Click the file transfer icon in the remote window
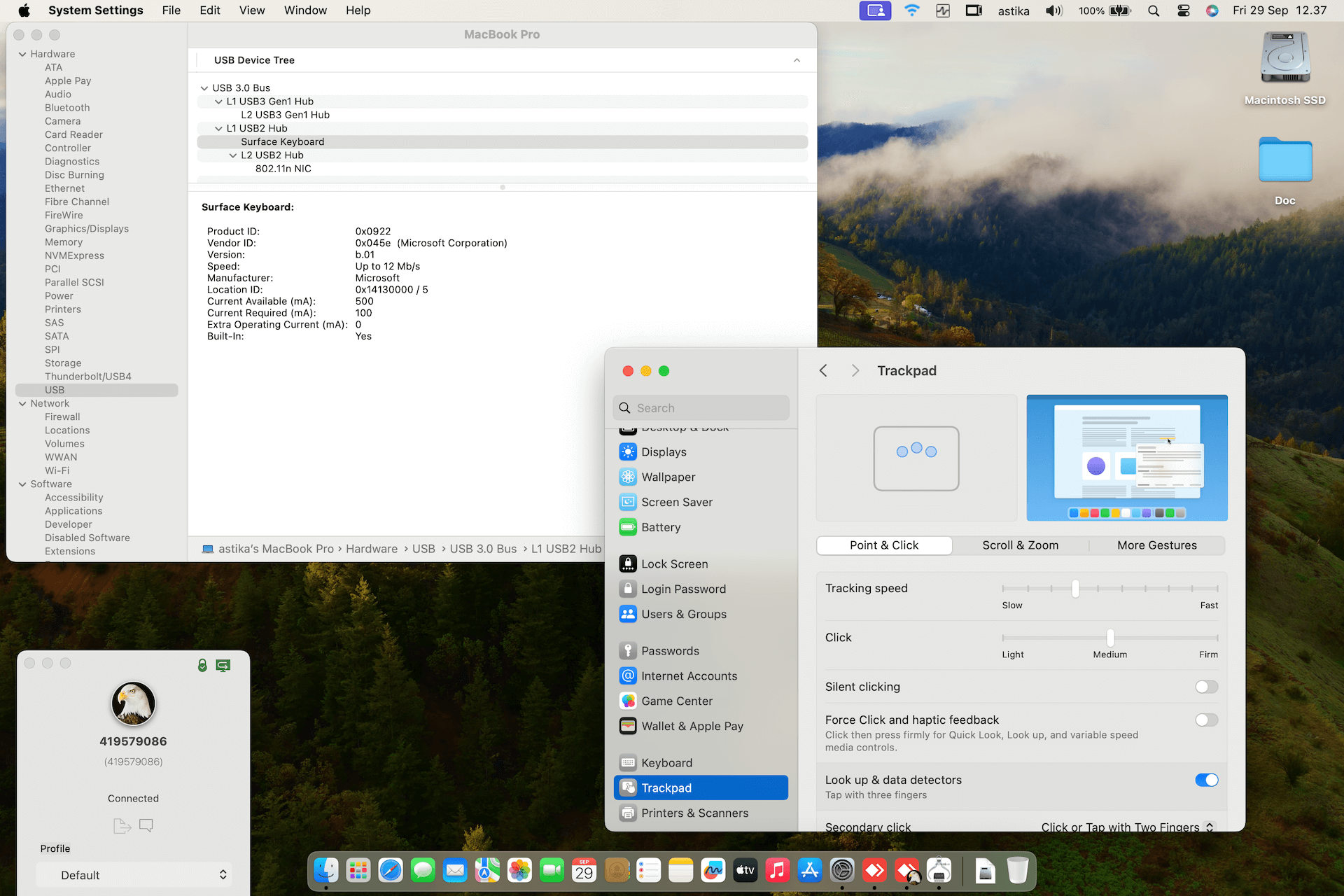Image resolution: width=1344 pixels, height=896 pixels. pyautogui.click(x=122, y=826)
